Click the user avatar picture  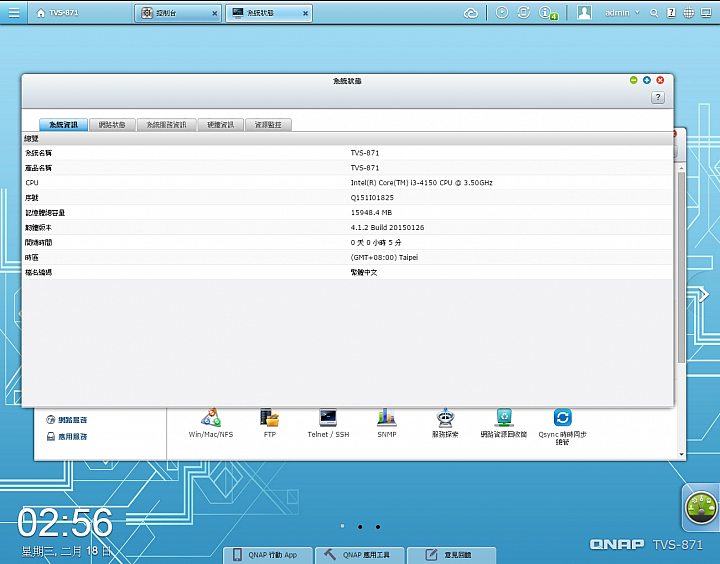pyautogui.click(x=584, y=12)
